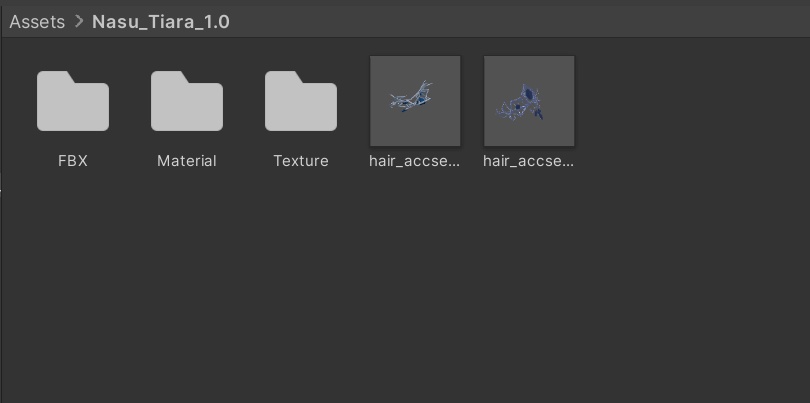This screenshot has height=403, width=810.
Task: Click the panel's left edge splitter
Action: [x=1, y=190]
